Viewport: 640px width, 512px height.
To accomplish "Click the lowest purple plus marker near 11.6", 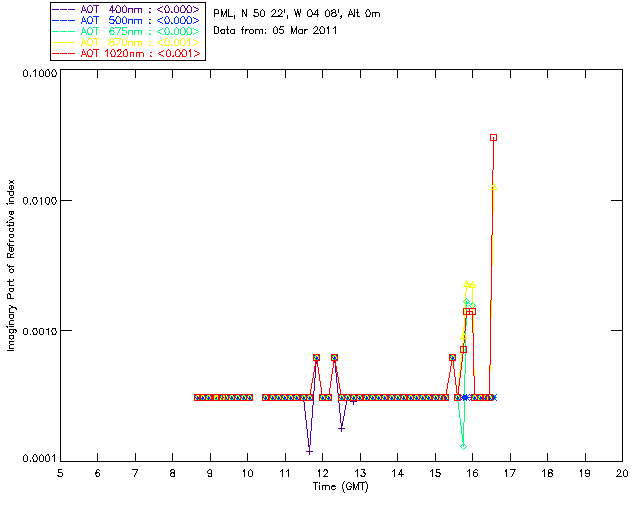I will point(309,452).
